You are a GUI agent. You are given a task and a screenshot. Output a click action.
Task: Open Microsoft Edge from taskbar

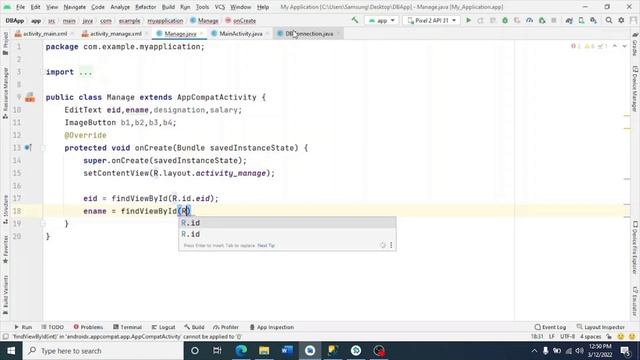click(x=241, y=351)
